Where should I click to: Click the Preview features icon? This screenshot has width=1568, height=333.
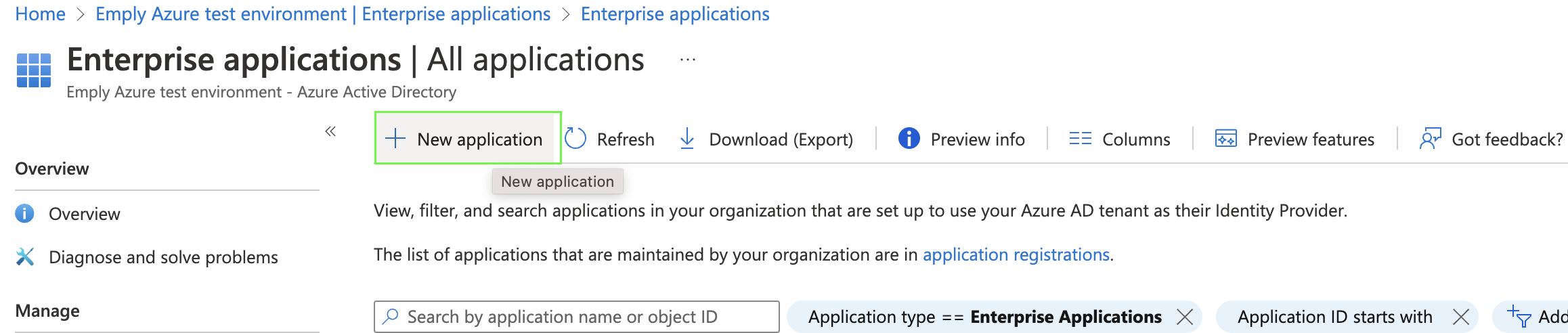[1225, 139]
